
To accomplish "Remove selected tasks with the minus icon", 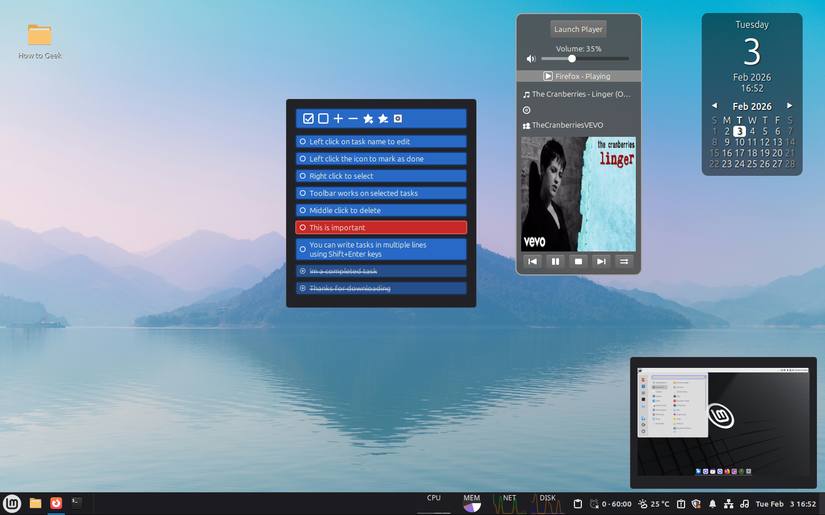I will click(x=353, y=118).
